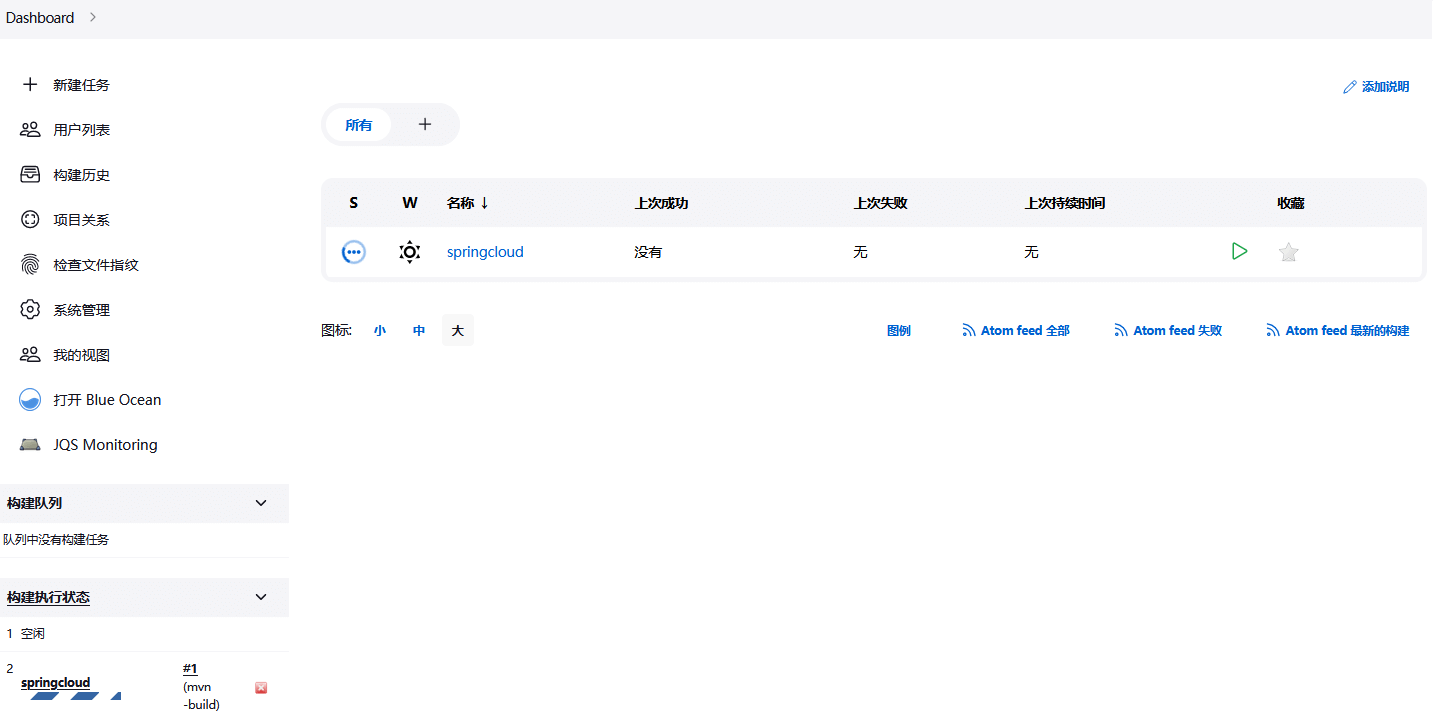The height and width of the screenshot is (719, 1433).
Task: Select the 所有 view tab
Action: pos(358,125)
